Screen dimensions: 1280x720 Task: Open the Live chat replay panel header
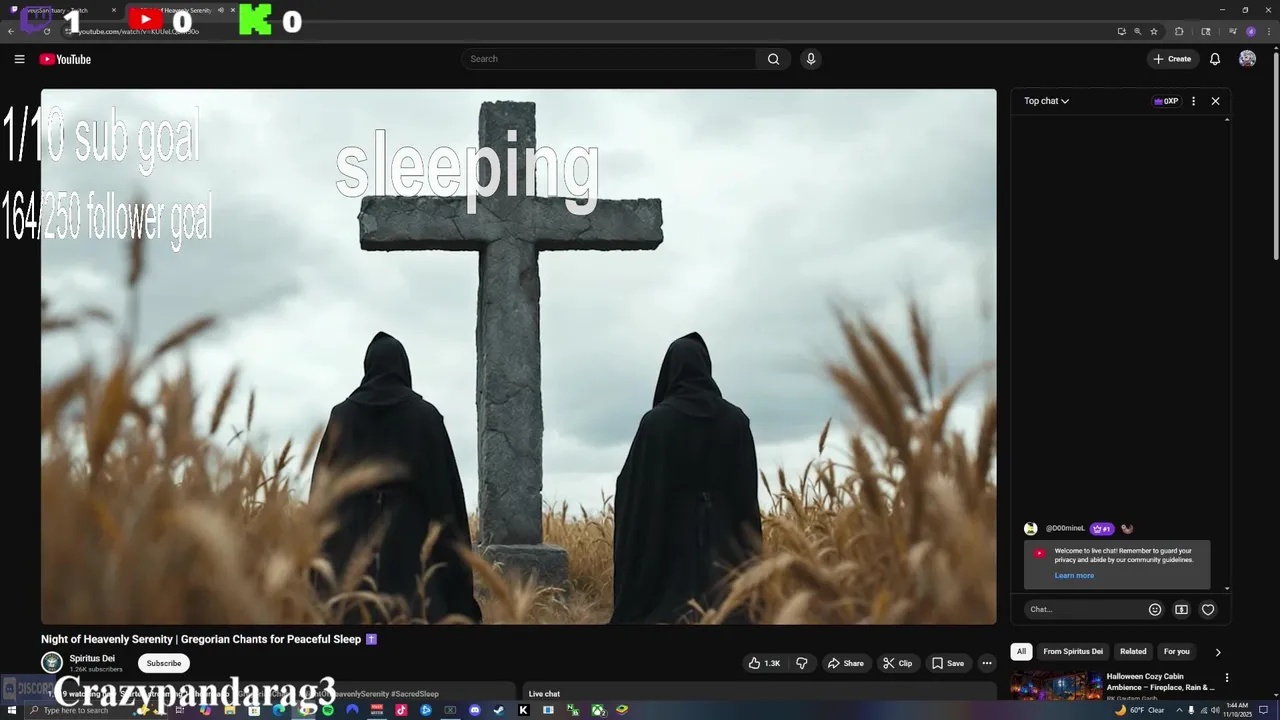click(760, 692)
